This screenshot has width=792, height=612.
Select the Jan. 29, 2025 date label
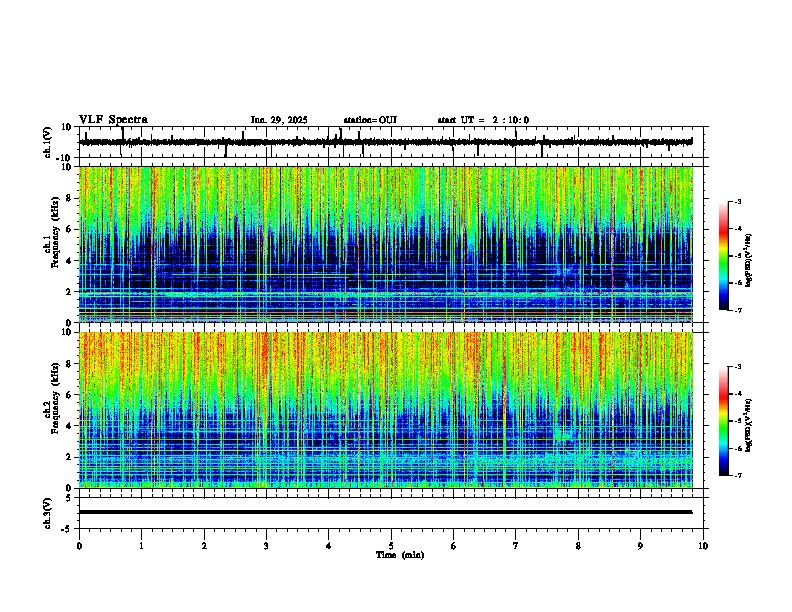pyautogui.click(x=279, y=120)
